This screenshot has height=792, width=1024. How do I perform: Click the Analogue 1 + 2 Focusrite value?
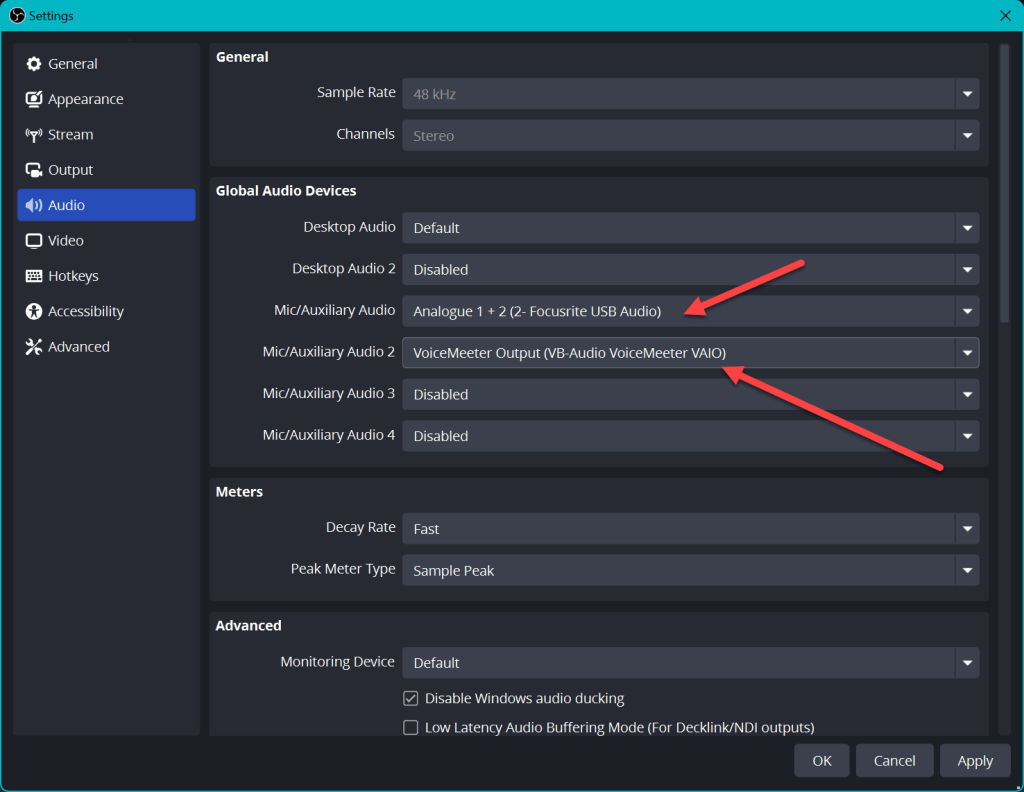[x=537, y=311]
